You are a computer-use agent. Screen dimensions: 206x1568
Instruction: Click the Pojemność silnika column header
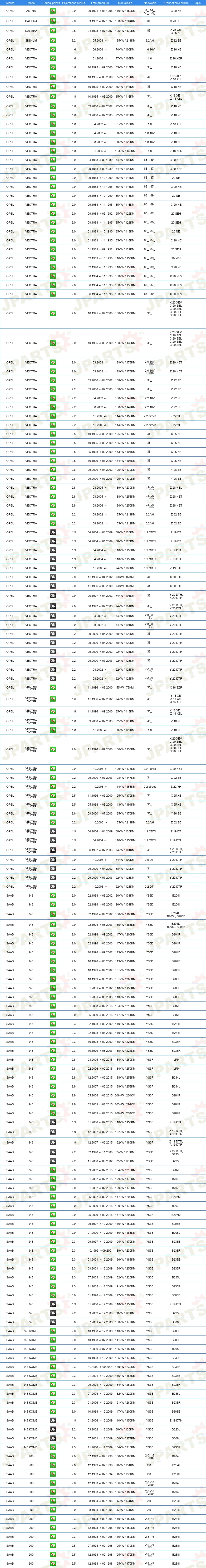click(74, 3)
